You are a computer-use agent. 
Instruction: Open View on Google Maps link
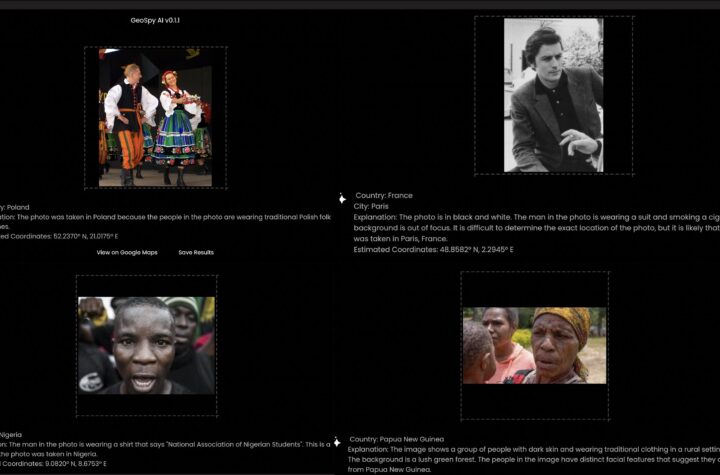point(127,252)
